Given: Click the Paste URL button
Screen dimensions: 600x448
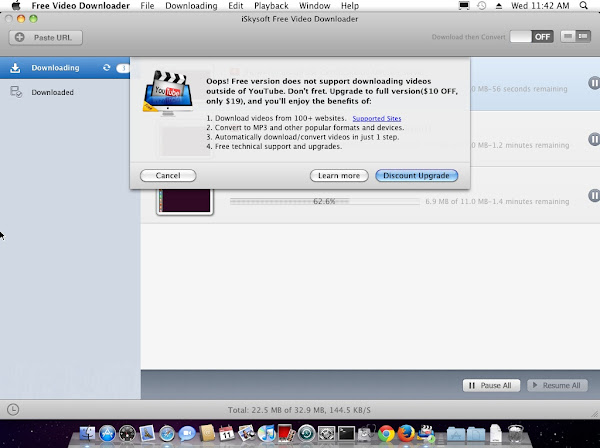Looking at the screenshot, I should coord(46,37).
